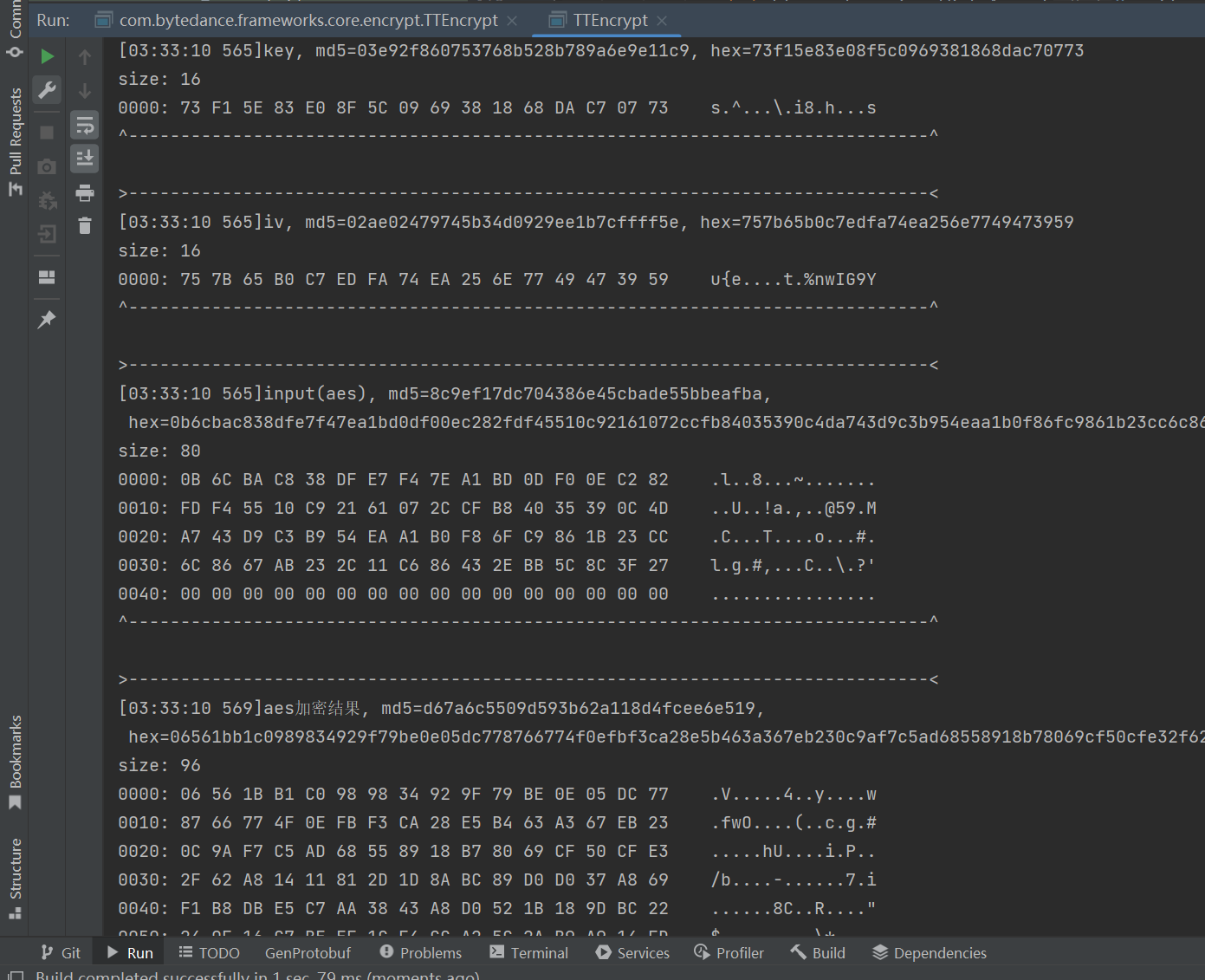Toggle scroll to end of output

coord(85,159)
